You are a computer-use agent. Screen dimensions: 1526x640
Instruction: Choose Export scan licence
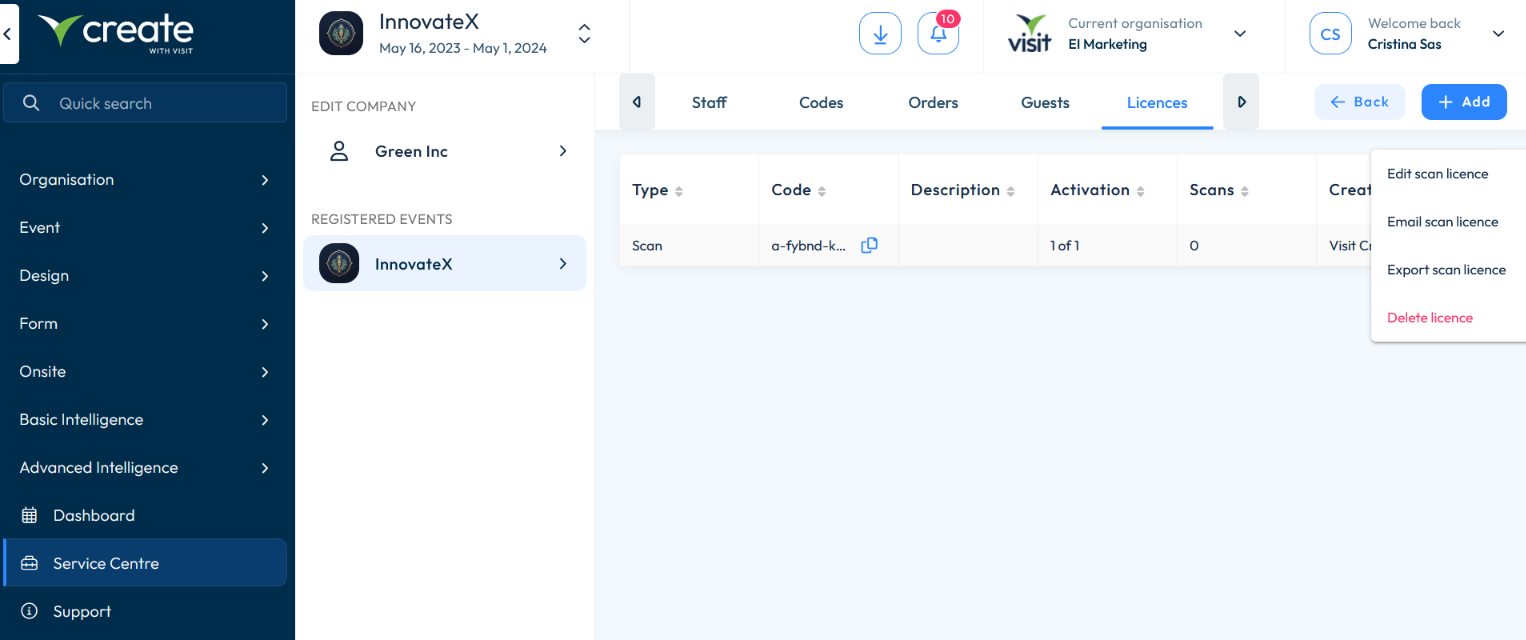pyautogui.click(x=1448, y=270)
